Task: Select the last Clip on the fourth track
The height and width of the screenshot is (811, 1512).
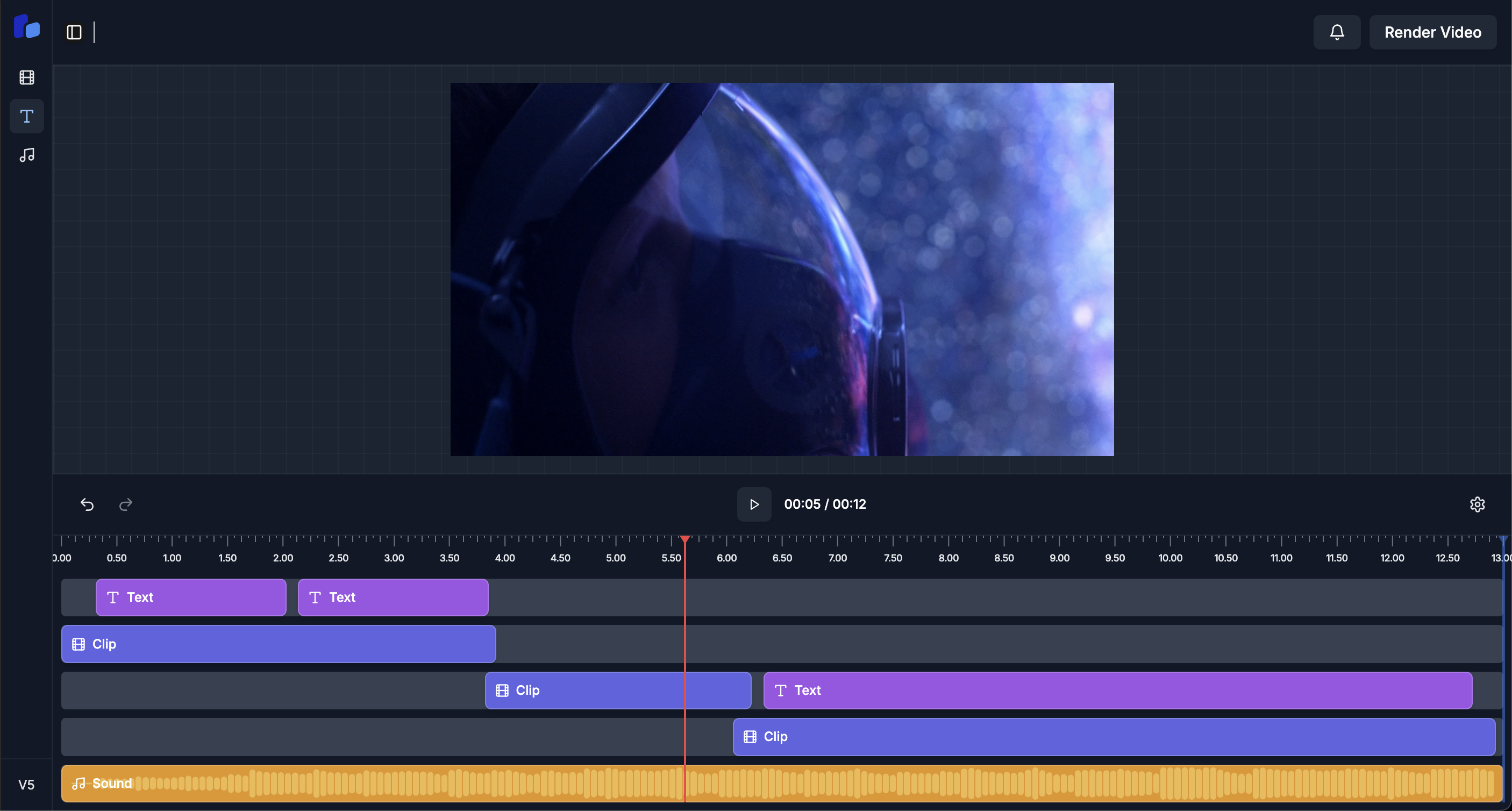Action: tap(1114, 737)
